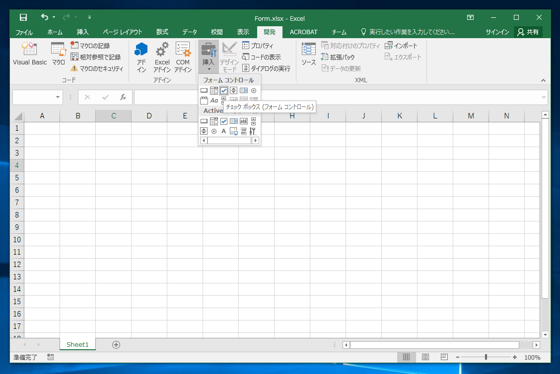This screenshot has width=560, height=374.
Task: Select the ActiveX Toggle Button control
Action: pyautogui.click(x=244, y=131)
